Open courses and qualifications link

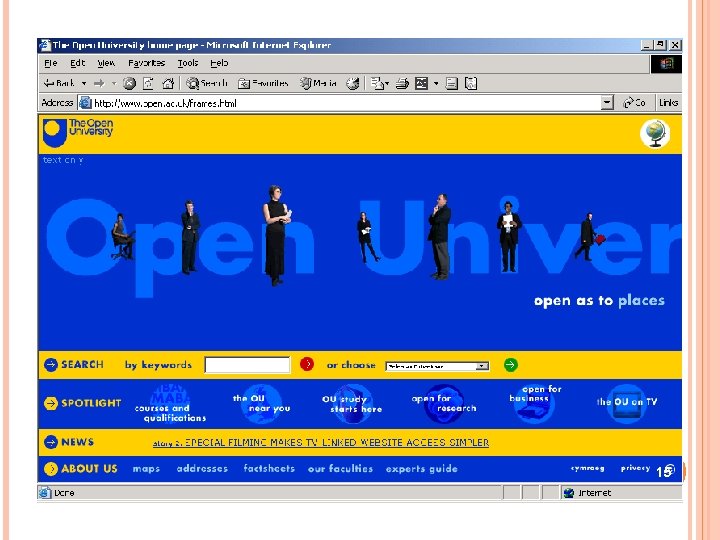click(170, 405)
